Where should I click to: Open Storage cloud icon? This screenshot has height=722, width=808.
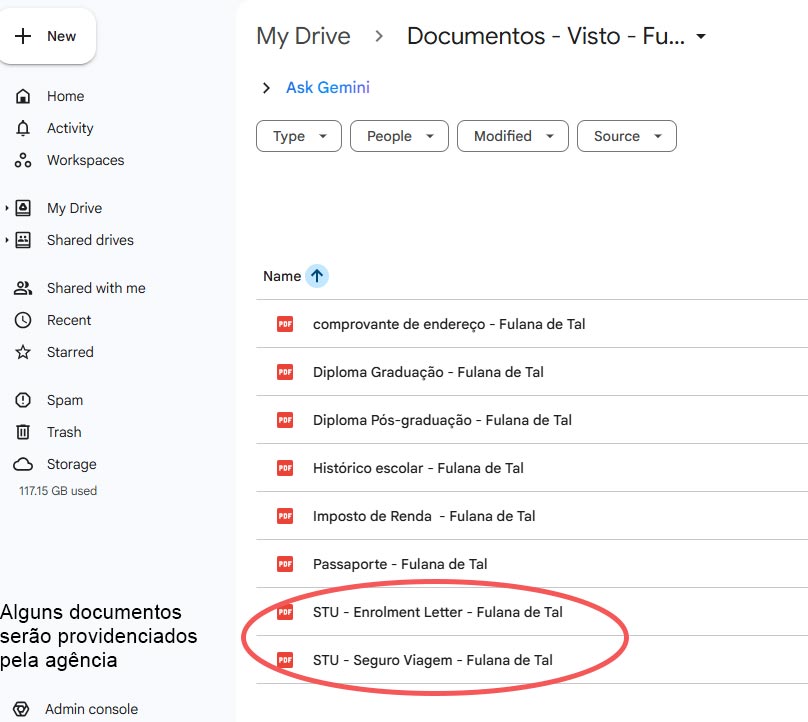tap(23, 464)
